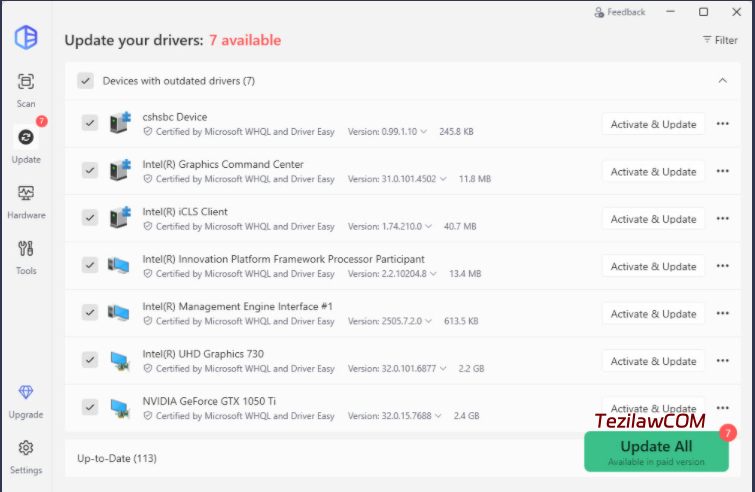Open more options for Intel UHD Graphics 730
This screenshot has height=492, width=755.
pyautogui.click(x=722, y=361)
